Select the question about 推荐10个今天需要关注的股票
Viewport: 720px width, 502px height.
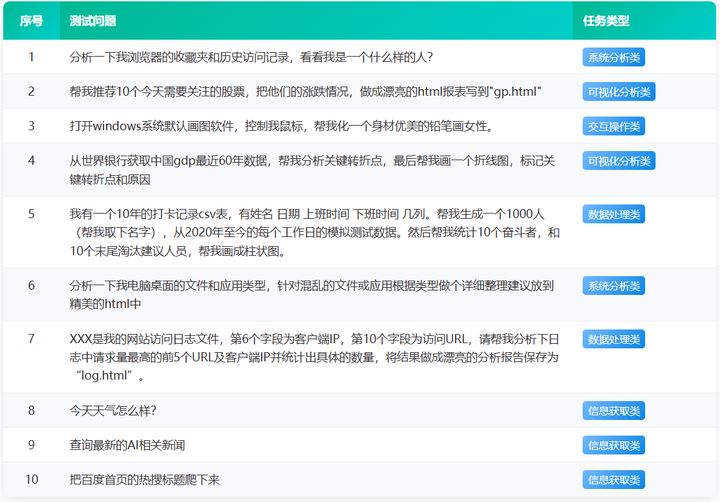point(305,91)
